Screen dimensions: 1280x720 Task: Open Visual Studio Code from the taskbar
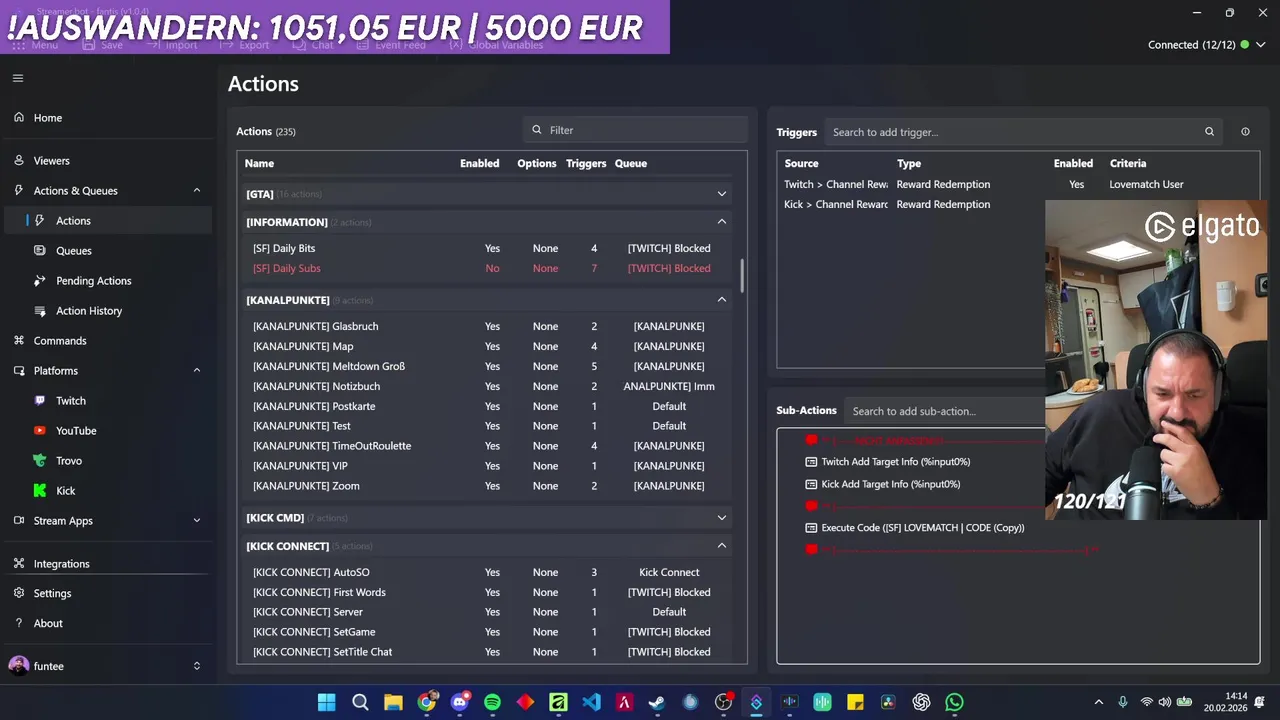click(x=591, y=703)
